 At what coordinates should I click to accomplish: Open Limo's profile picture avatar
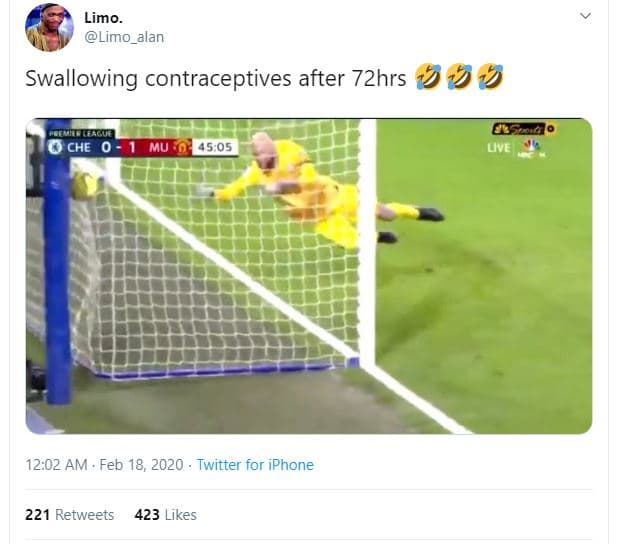tap(49, 27)
